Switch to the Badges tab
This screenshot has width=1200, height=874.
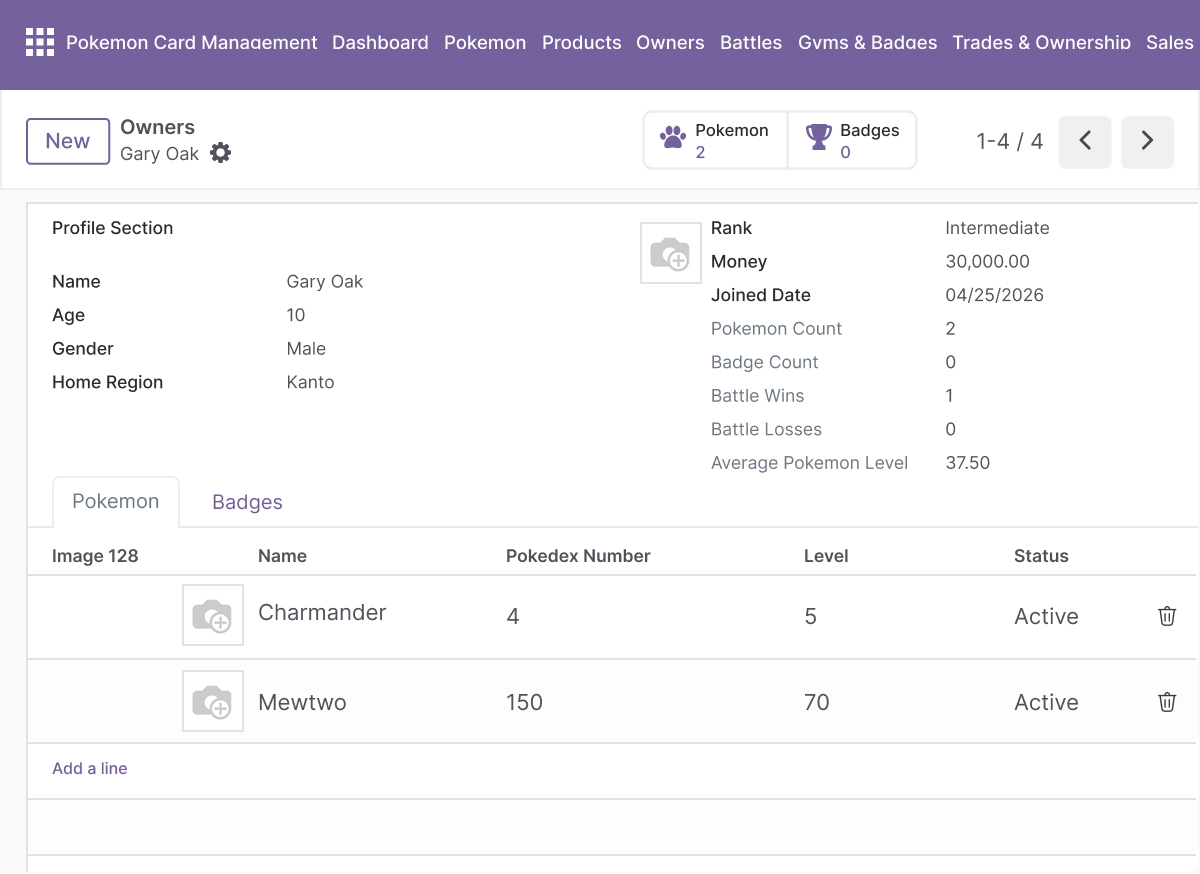point(247,502)
